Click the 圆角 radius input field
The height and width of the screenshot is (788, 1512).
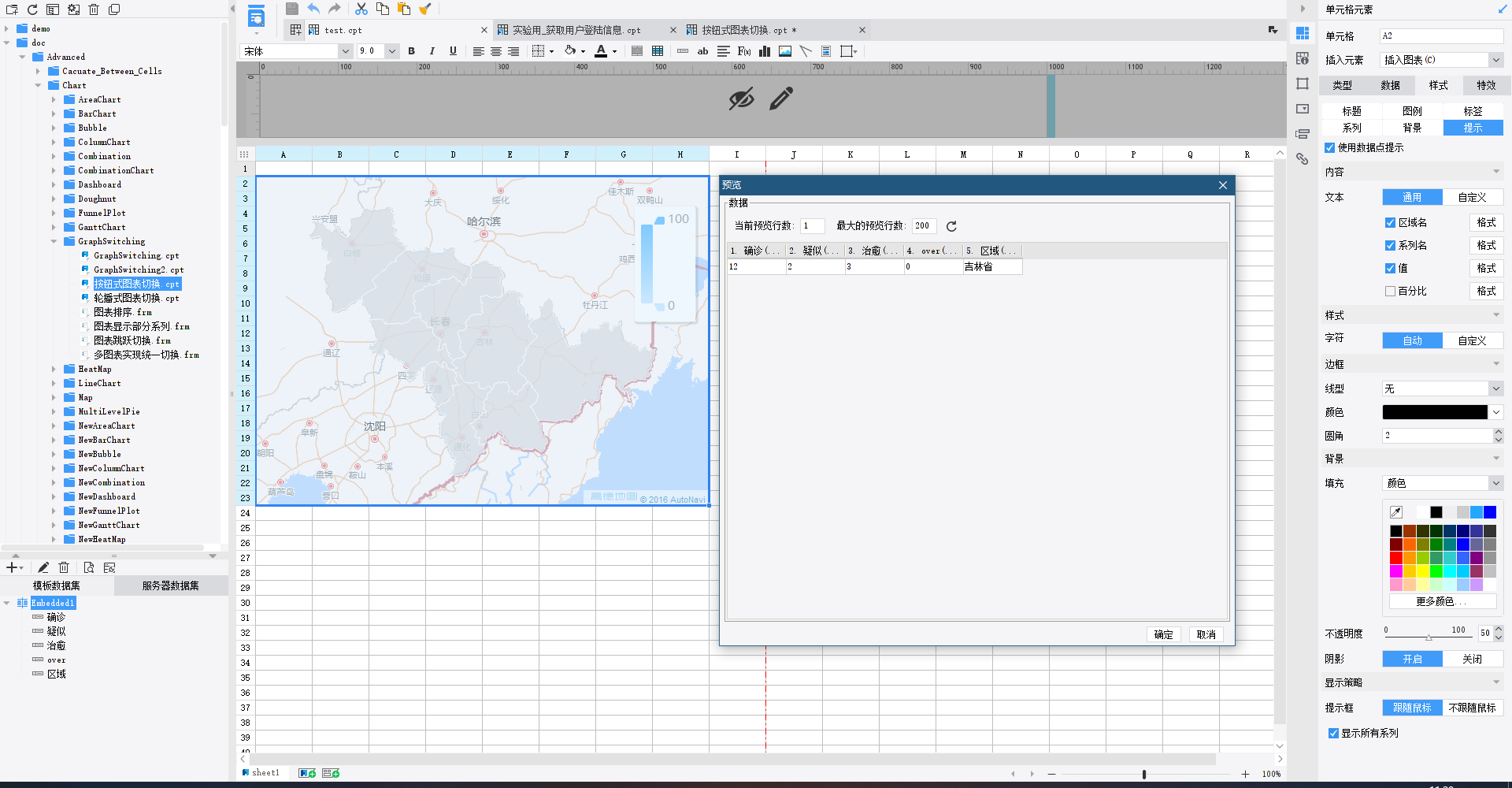pos(1437,436)
